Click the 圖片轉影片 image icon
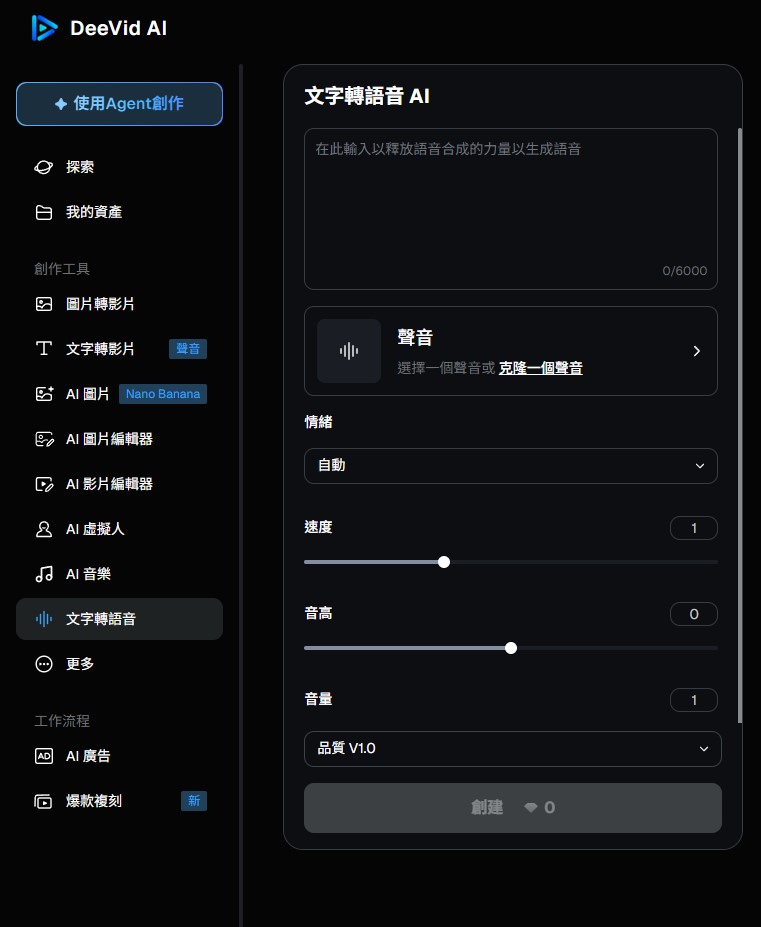This screenshot has width=761, height=927. click(x=44, y=304)
